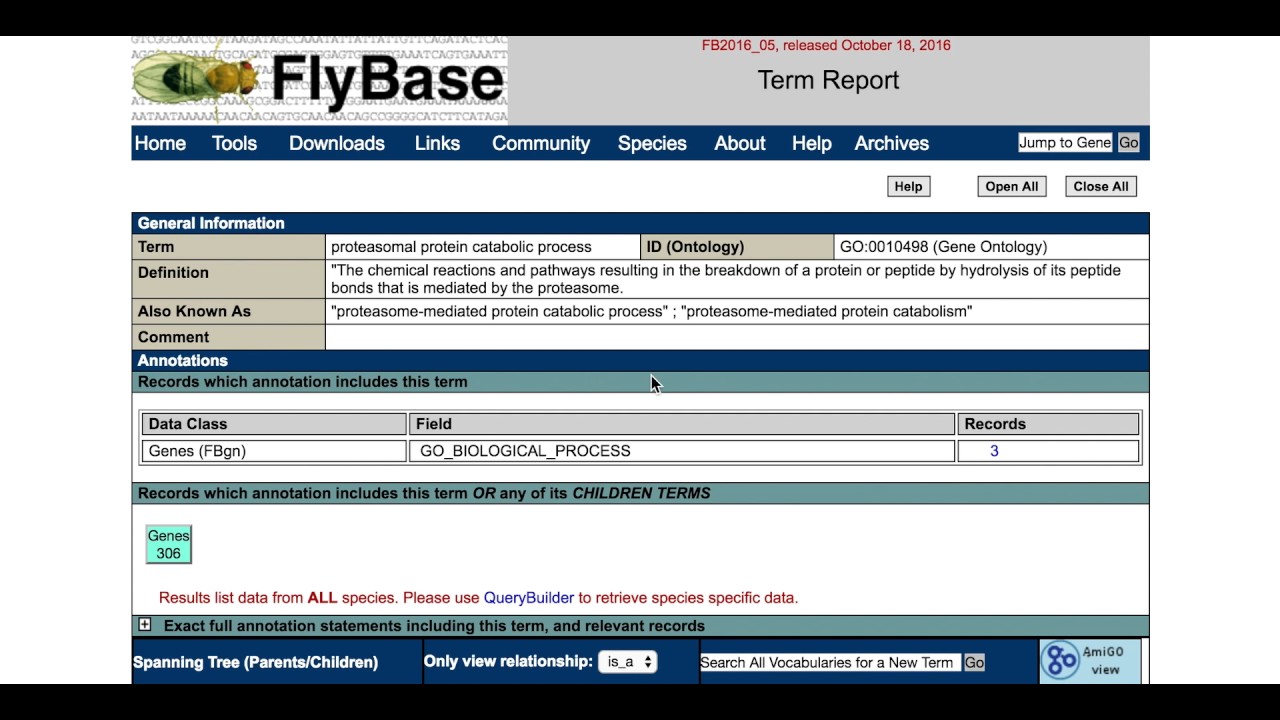Image resolution: width=1280 pixels, height=720 pixels.
Task: Click the Jump to Gene input field
Action: pyautogui.click(x=1065, y=143)
